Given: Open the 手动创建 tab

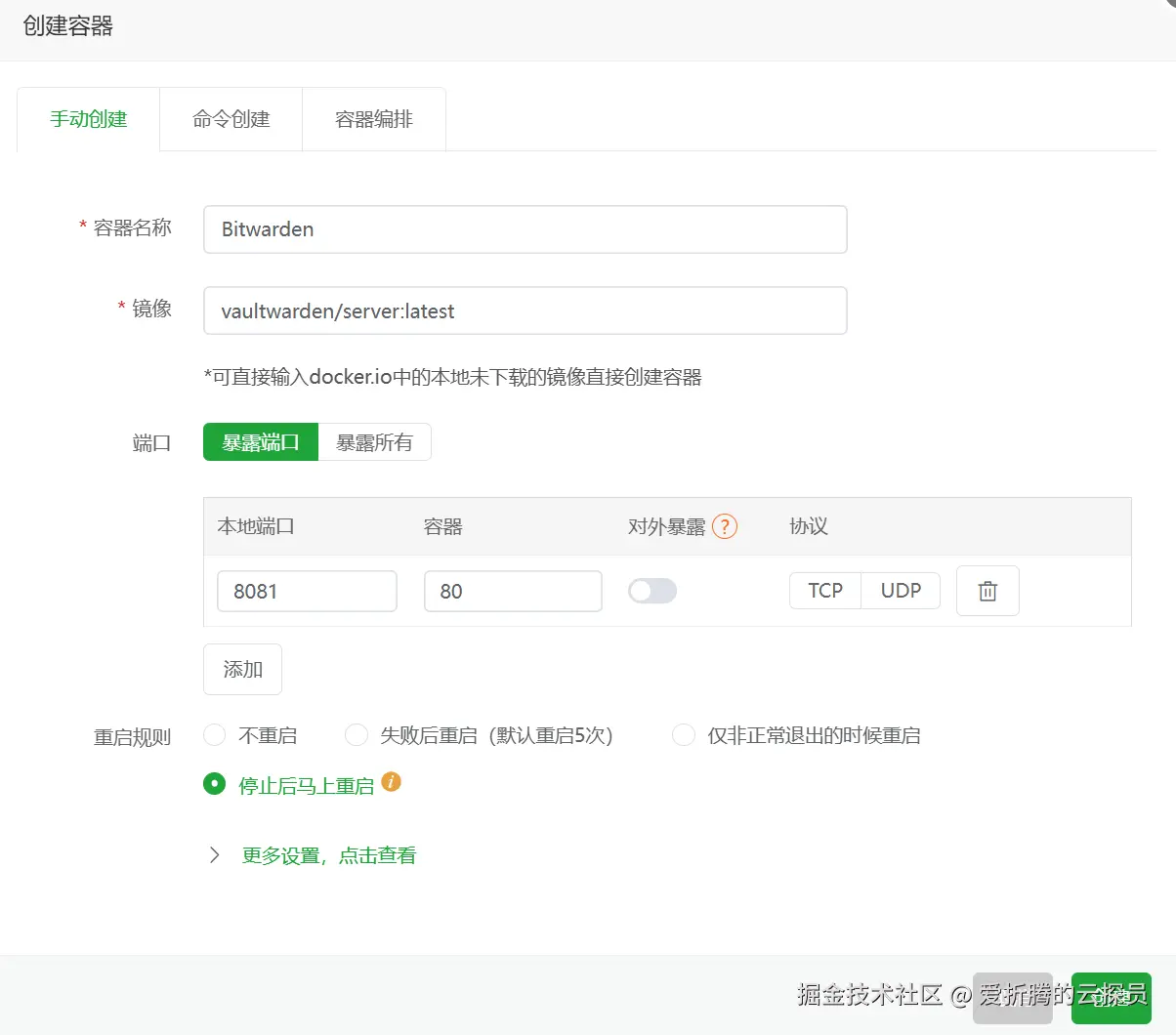Looking at the screenshot, I should [89, 119].
